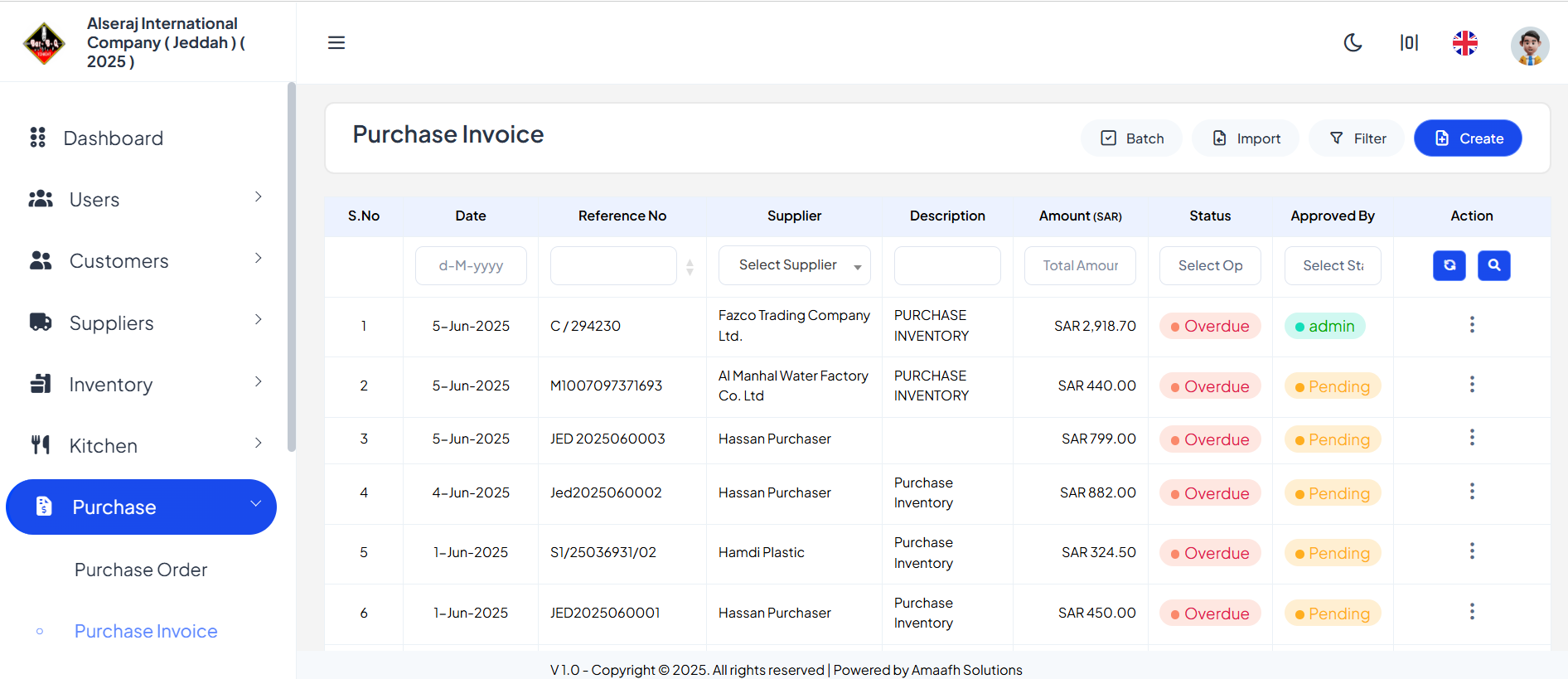Image resolution: width=1568 pixels, height=679 pixels.
Task: Open Dashboard from sidebar
Action: point(114,138)
